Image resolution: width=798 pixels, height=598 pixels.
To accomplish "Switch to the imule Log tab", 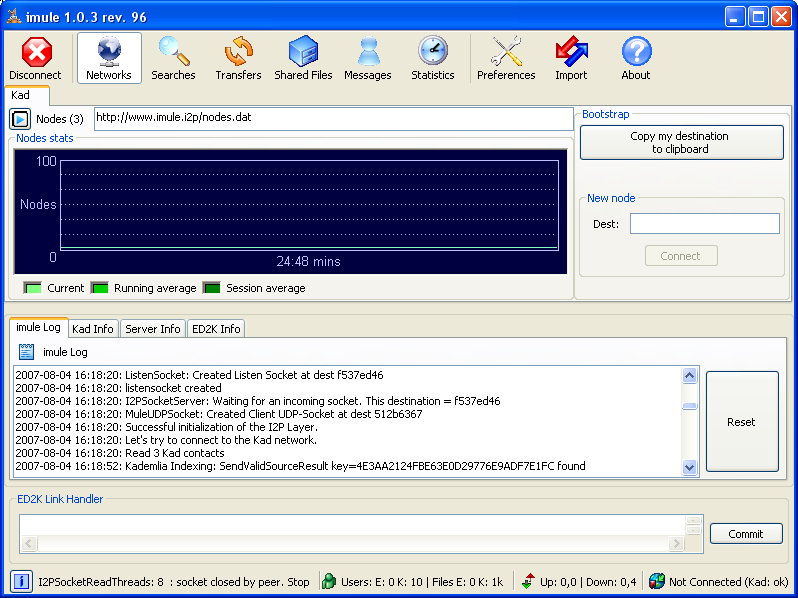I will click(x=39, y=327).
